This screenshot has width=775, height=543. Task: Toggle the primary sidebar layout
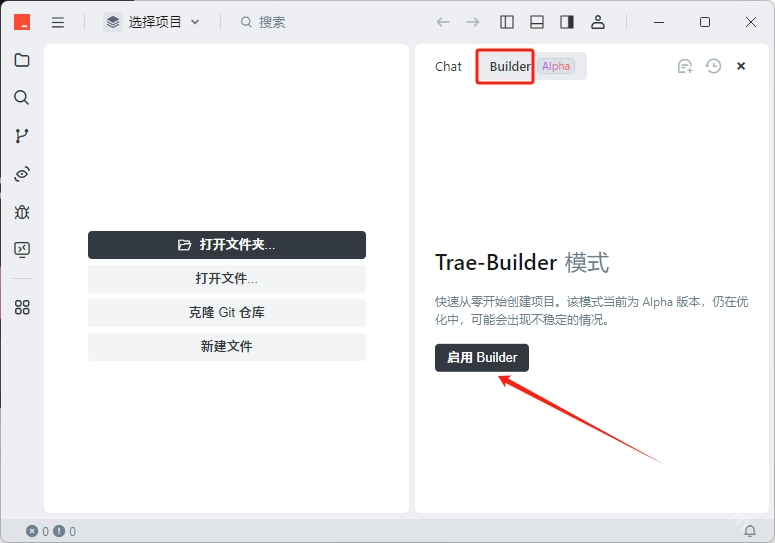[x=507, y=22]
